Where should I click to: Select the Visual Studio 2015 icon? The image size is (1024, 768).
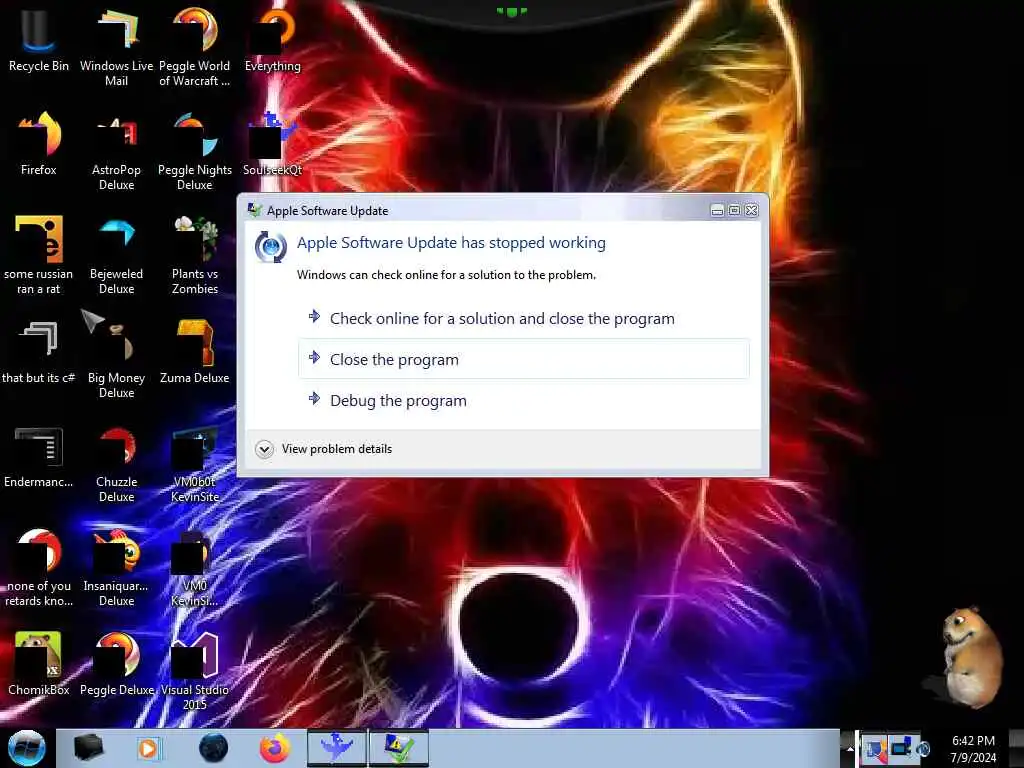point(195,669)
